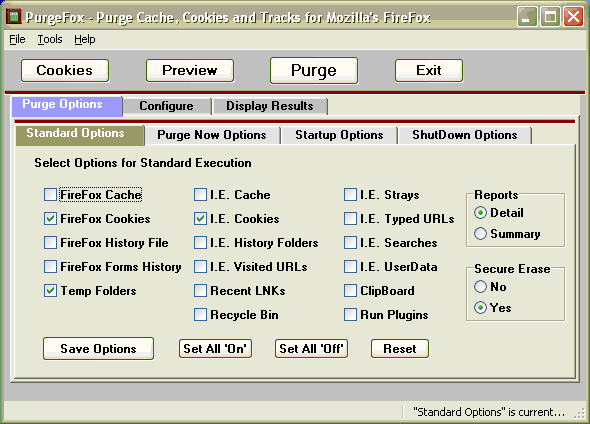
Task: Click the status bar message text
Action: [x=489, y=412]
